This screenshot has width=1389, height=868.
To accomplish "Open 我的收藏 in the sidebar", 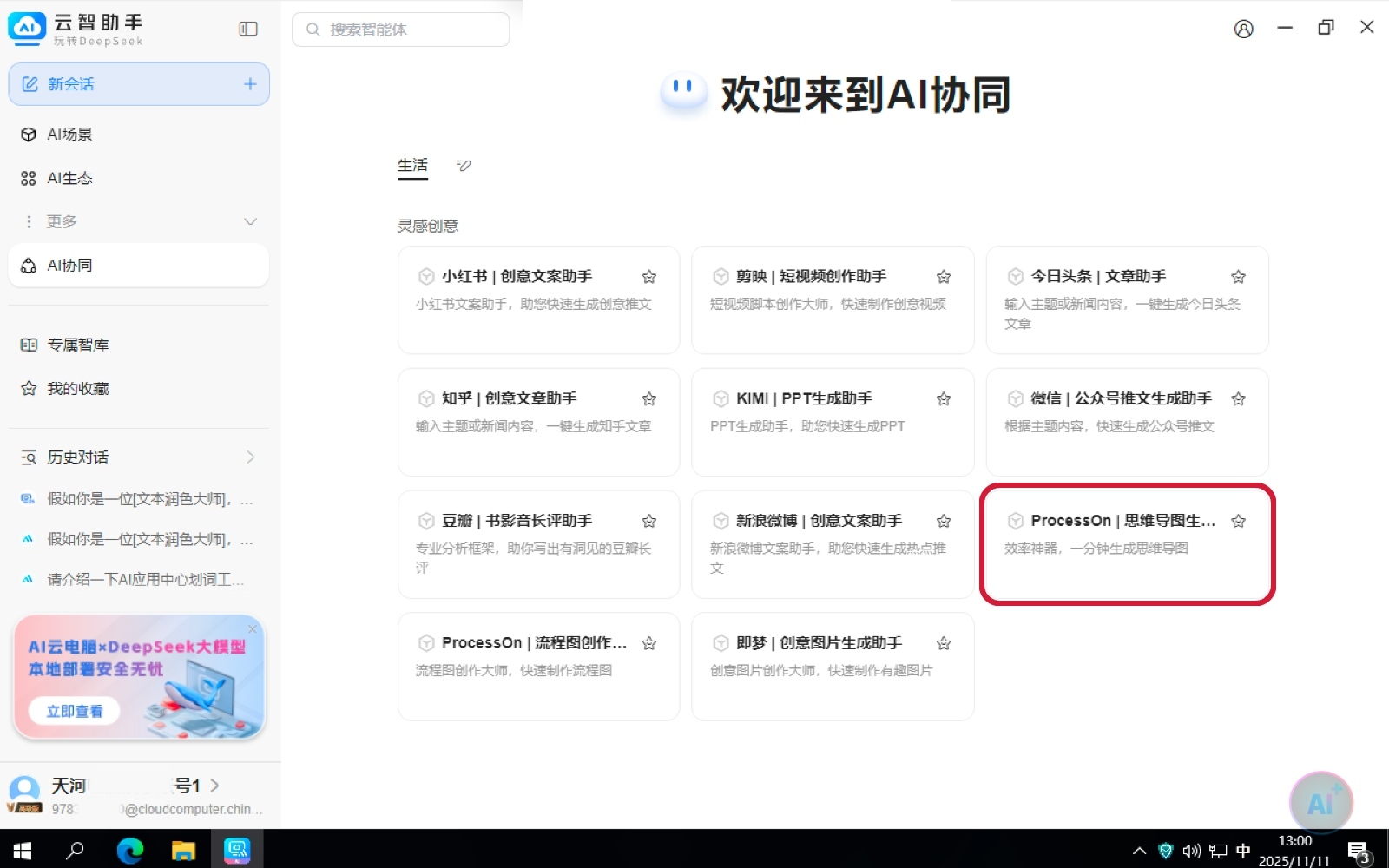I will (139, 388).
